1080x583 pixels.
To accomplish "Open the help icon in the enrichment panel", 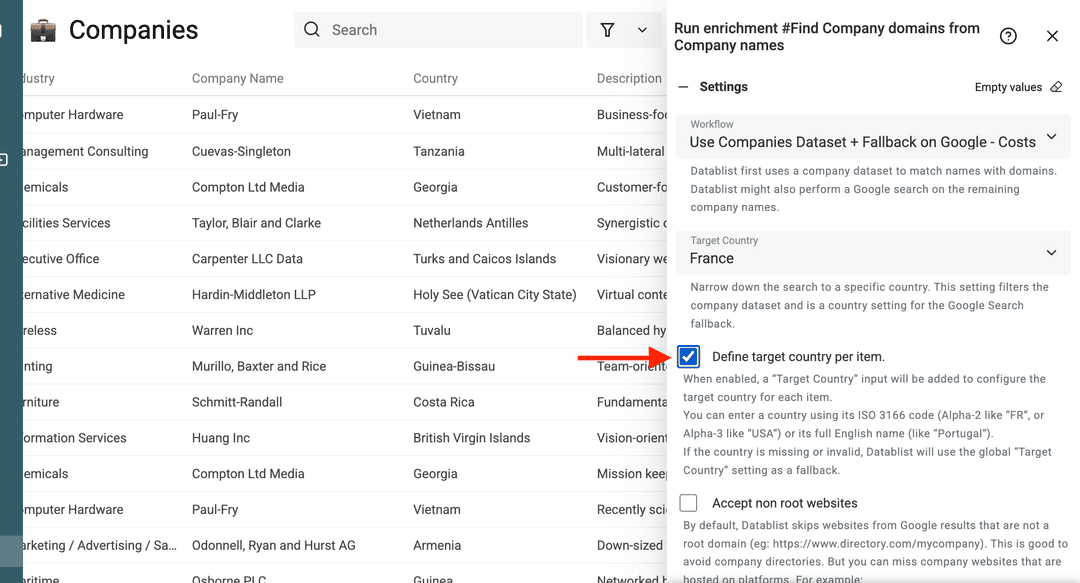I will [x=1008, y=35].
